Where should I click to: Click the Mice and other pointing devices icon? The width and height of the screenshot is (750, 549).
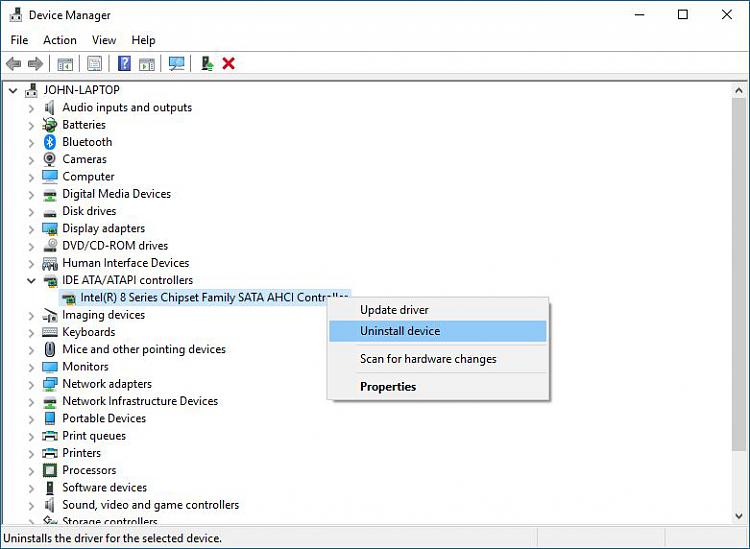pyautogui.click(x=50, y=349)
